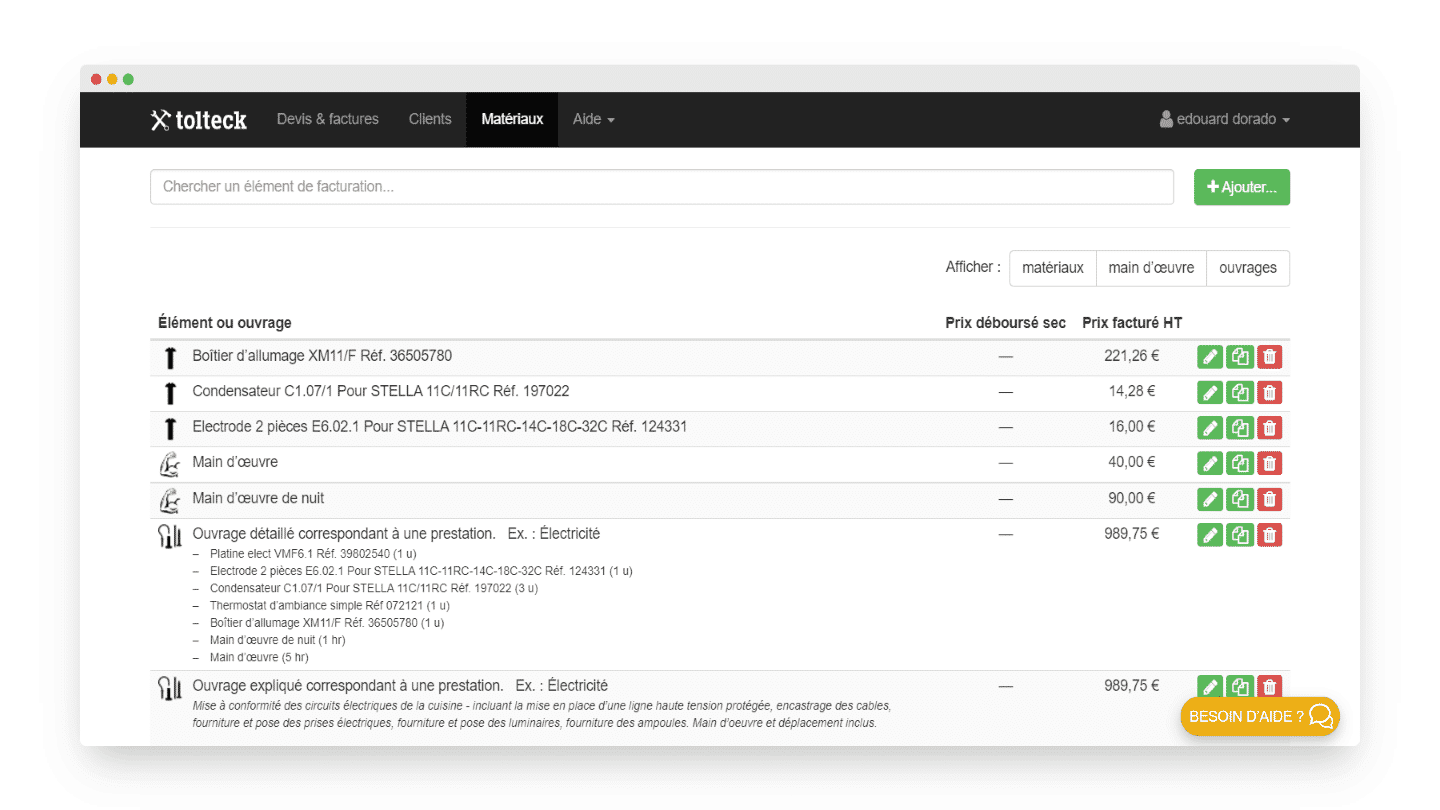Image resolution: width=1440 pixels, height=810 pixels.
Task: Filter list by matériaux
Action: 1053,268
